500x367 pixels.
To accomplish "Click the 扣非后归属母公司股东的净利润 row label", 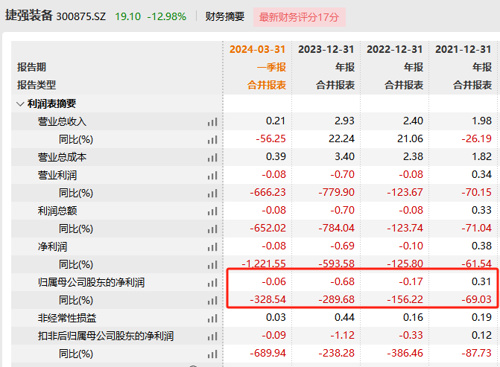I will coord(106,336).
